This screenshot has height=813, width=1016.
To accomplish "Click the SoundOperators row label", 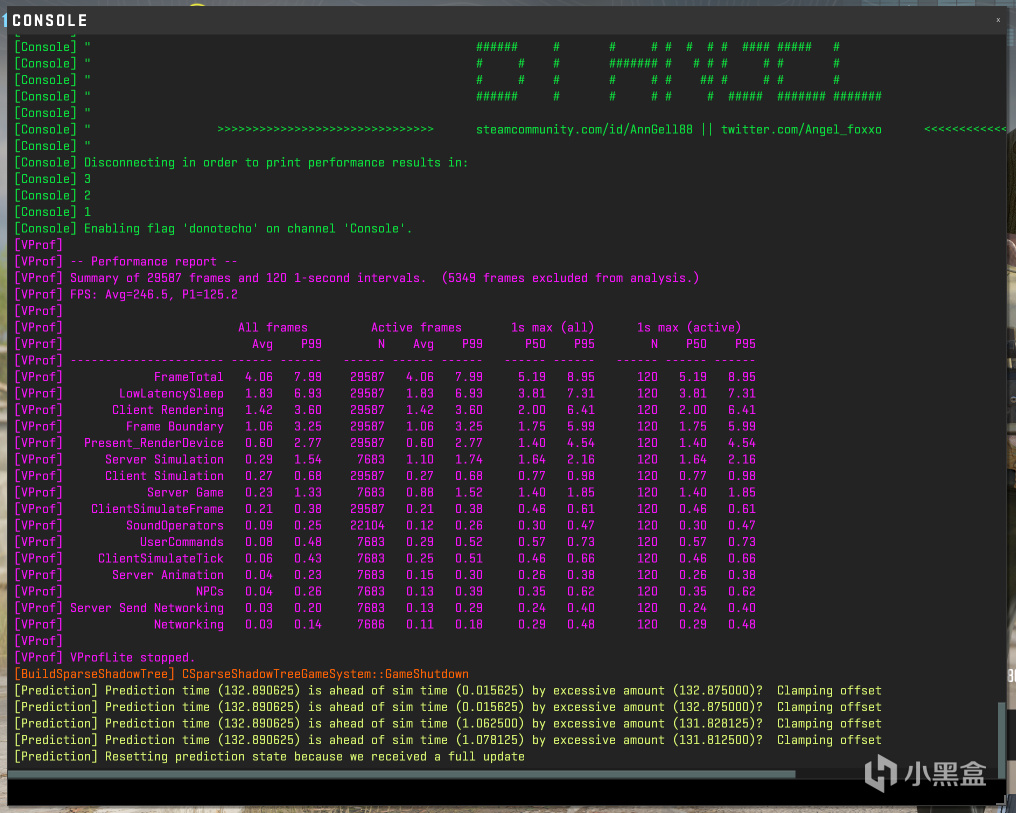I will [175, 526].
